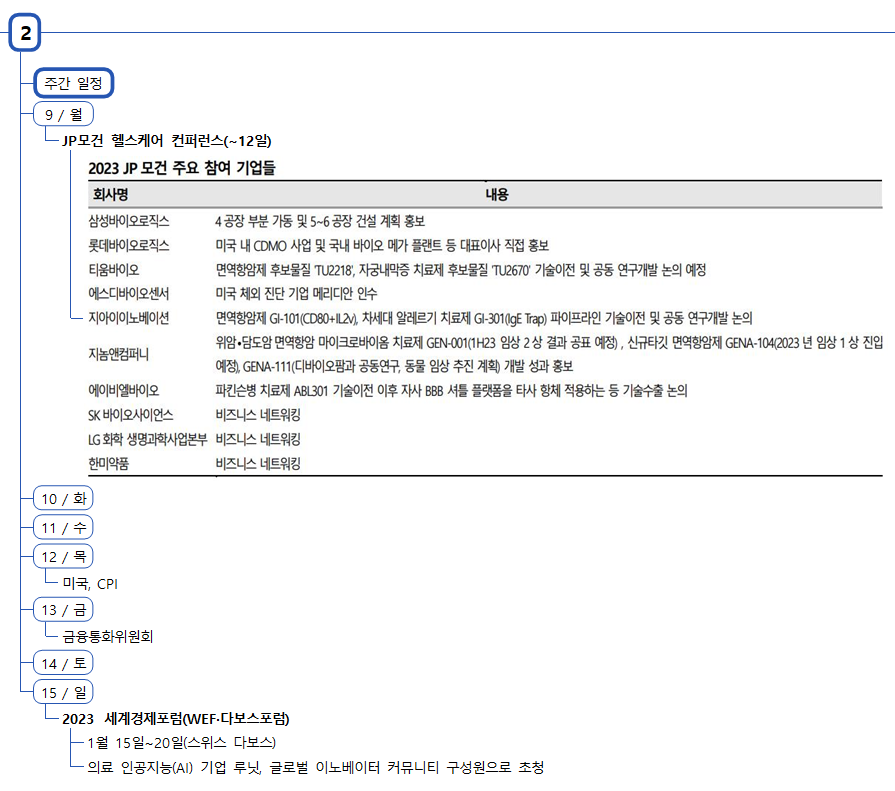The image size is (895, 791).
Task: Click the 내용 column header
Action: [x=497, y=195]
